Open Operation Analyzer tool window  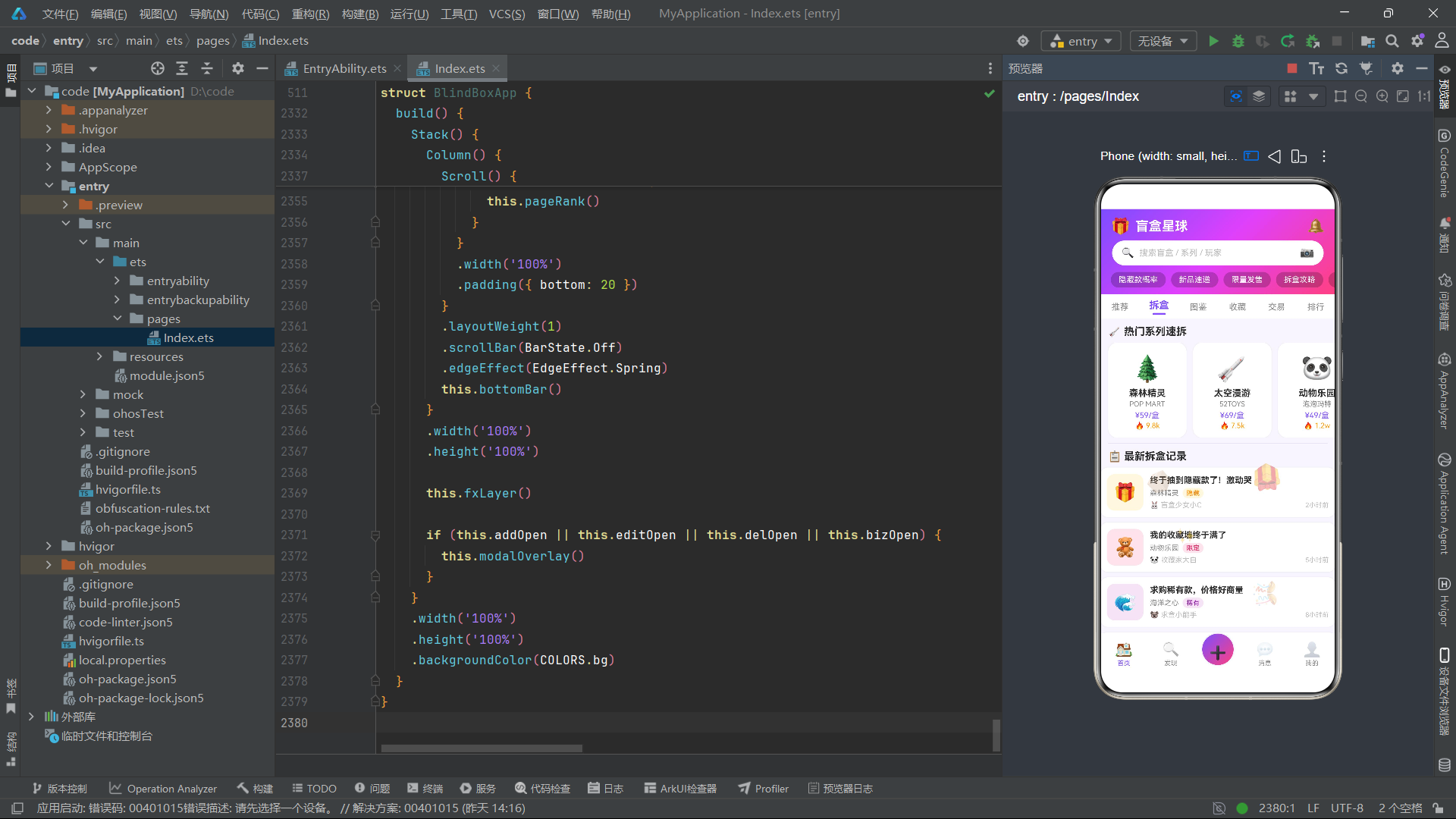pyautogui.click(x=162, y=789)
